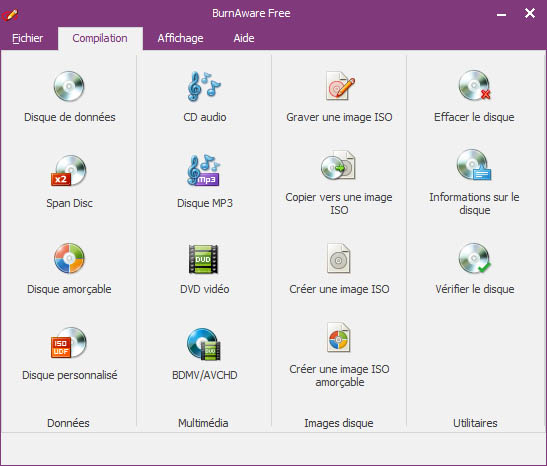This screenshot has height=466, width=547.
Task: Open the Affichage menu
Action: [x=180, y=38]
